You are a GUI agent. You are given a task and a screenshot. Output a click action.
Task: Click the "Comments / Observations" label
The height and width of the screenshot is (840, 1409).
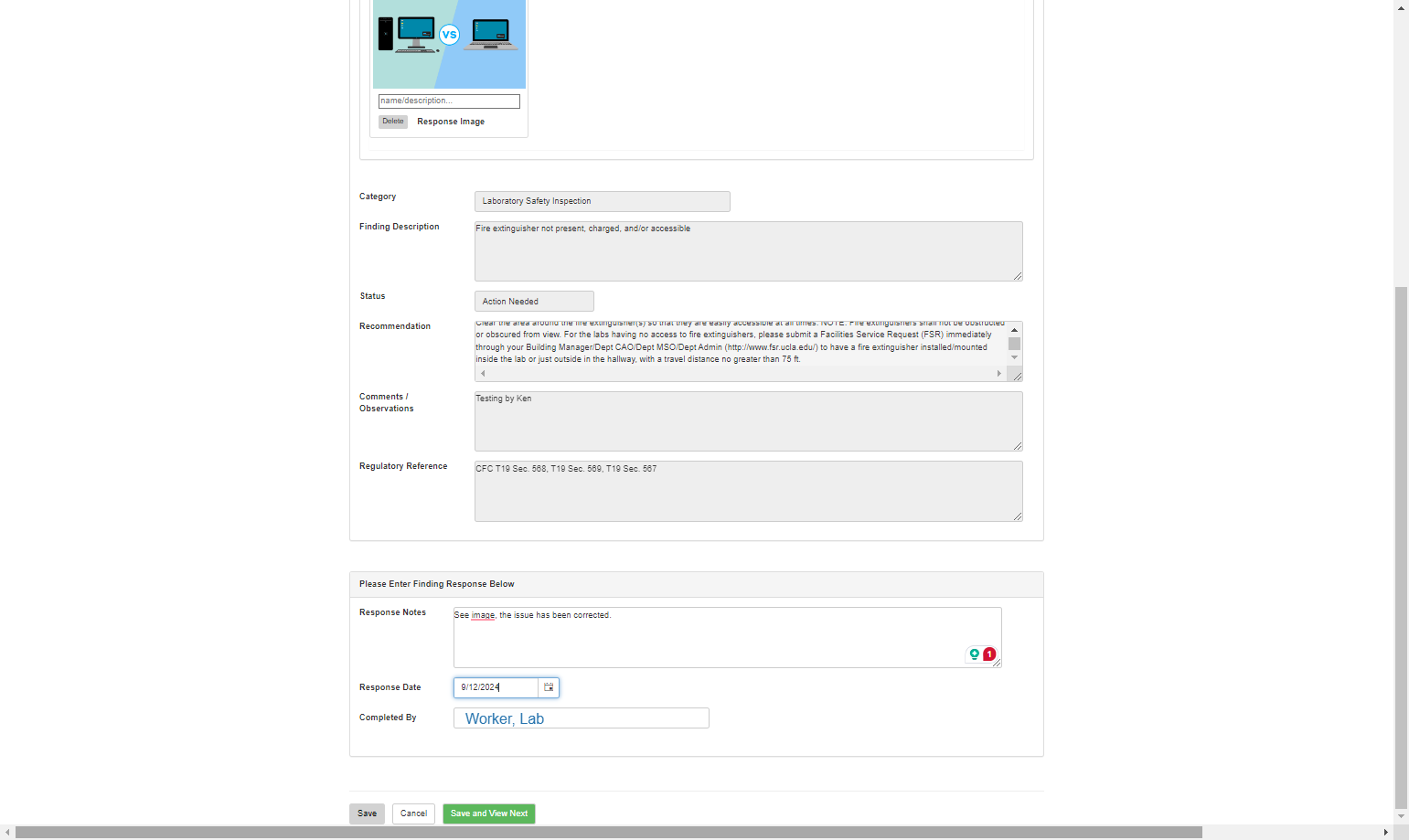pyautogui.click(x=386, y=402)
